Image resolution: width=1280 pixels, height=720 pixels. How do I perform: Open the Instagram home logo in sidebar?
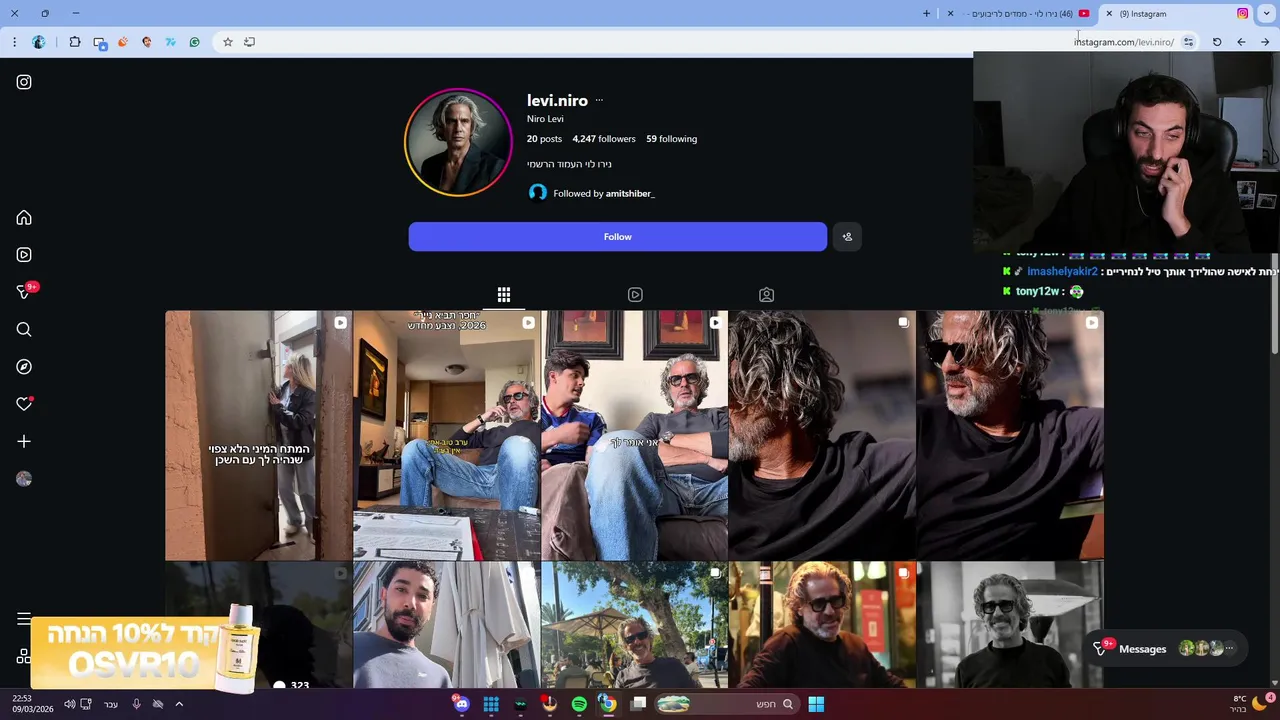[x=24, y=82]
